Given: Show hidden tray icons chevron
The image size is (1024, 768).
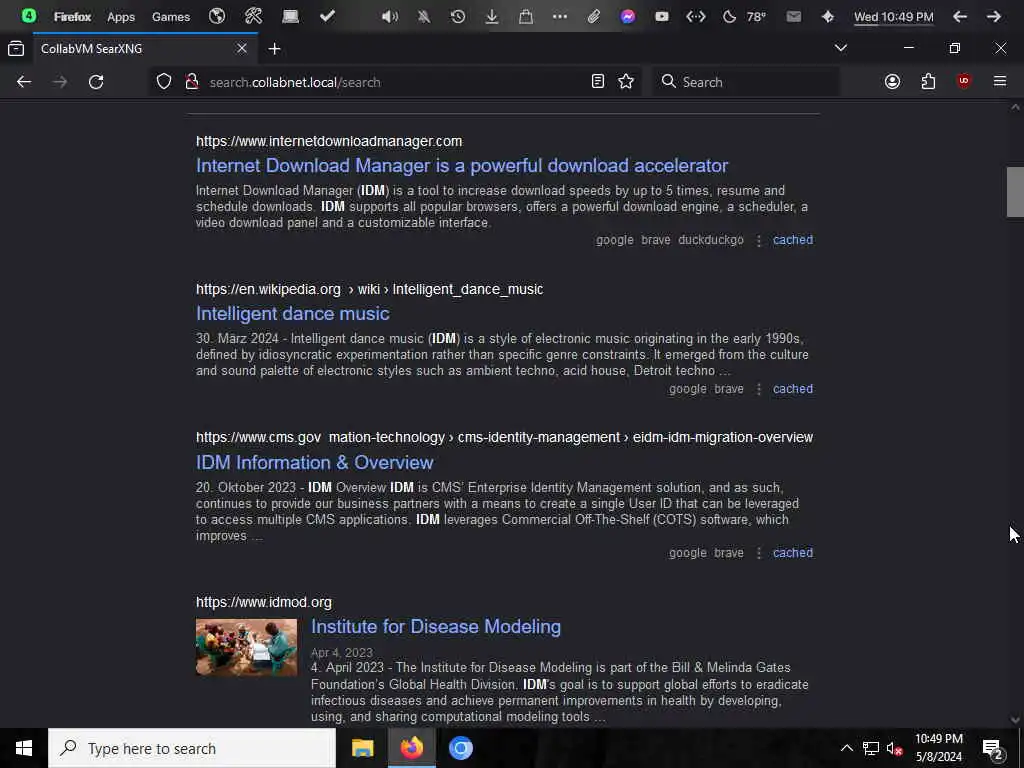Looking at the screenshot, I should point(846,748).
